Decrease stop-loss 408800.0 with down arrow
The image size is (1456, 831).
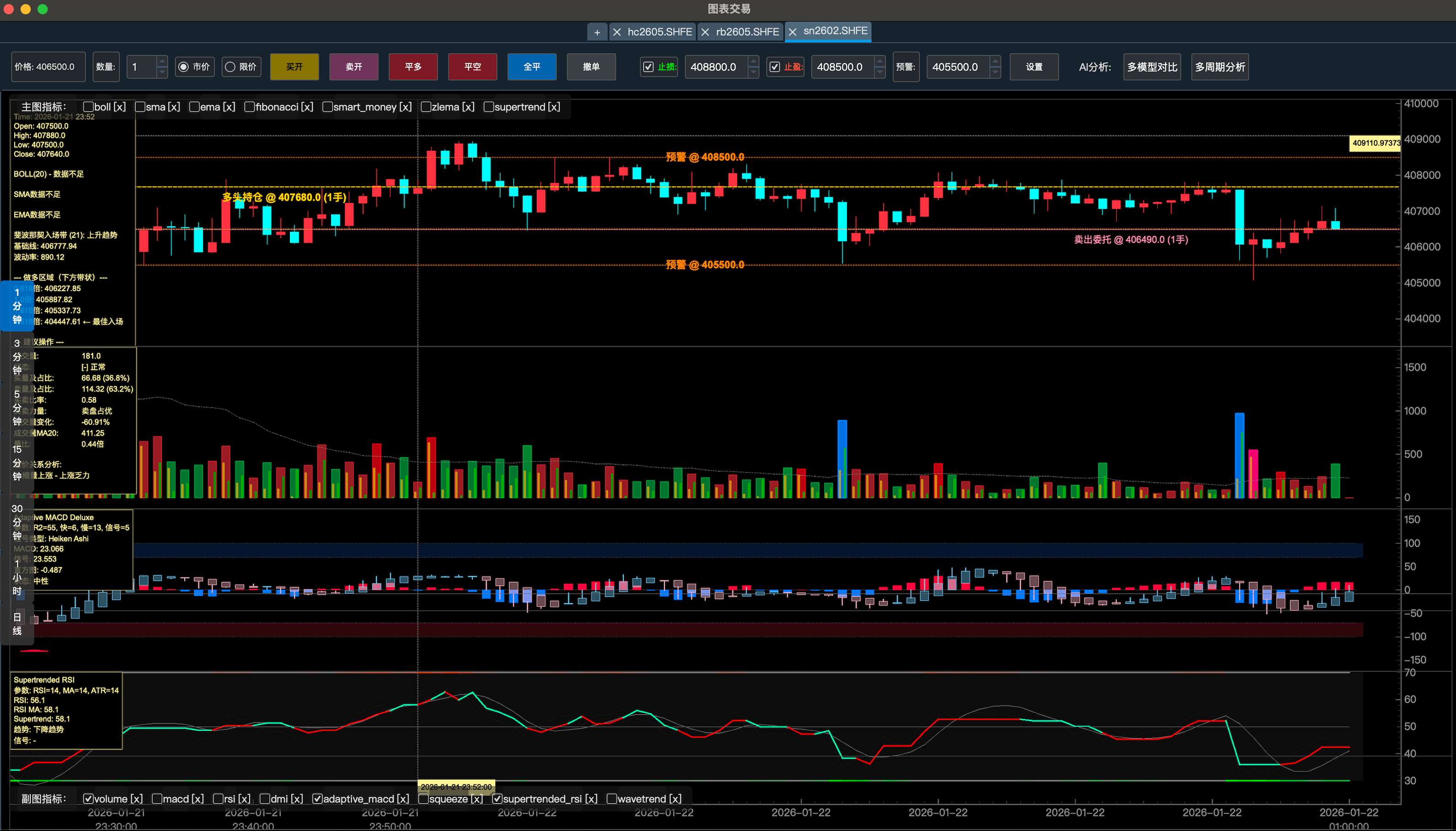(x=753, y=73)
